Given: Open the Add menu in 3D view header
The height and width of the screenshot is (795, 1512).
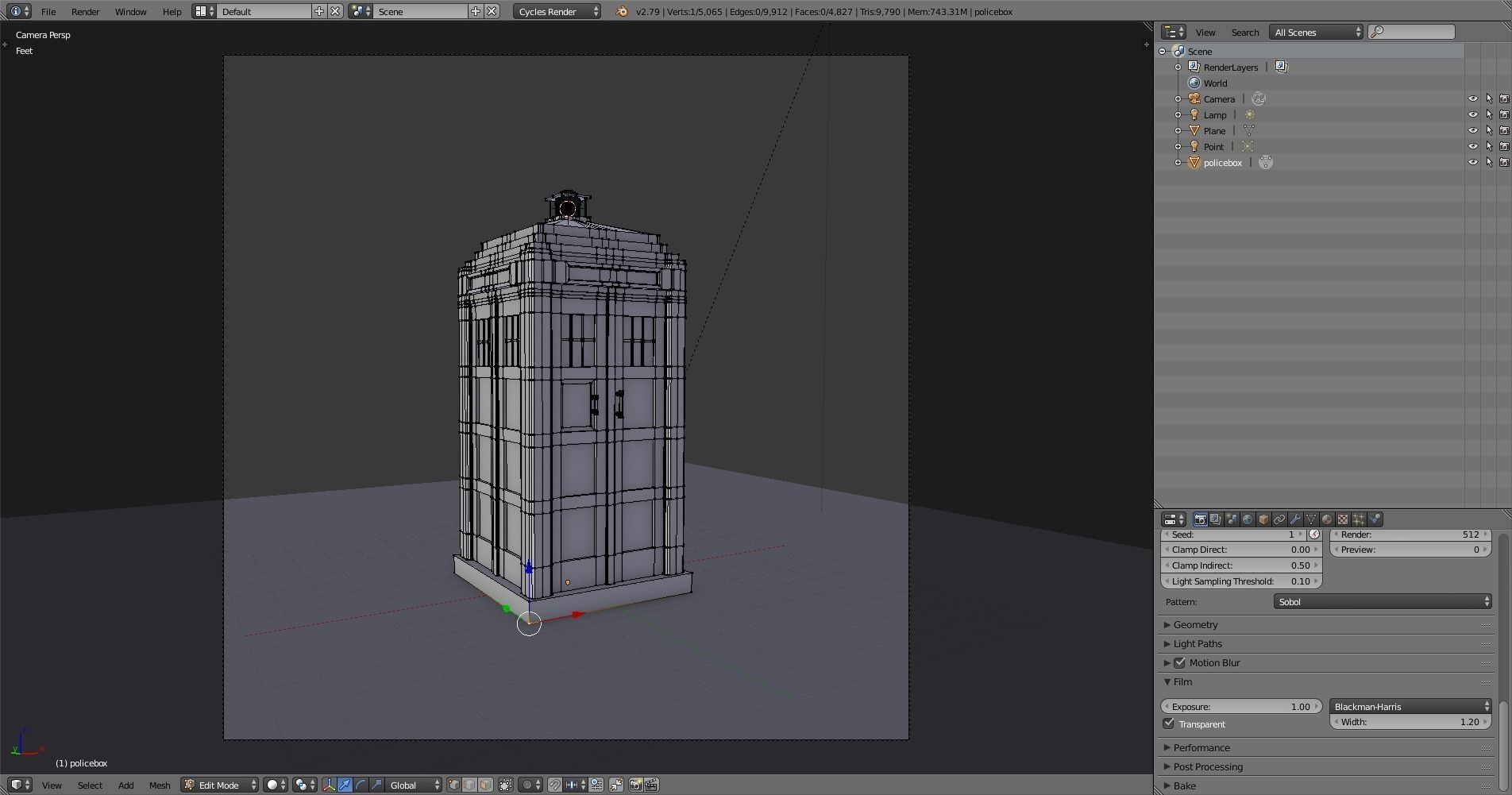Looking at the screenshot, I should [x=126, y=785].
